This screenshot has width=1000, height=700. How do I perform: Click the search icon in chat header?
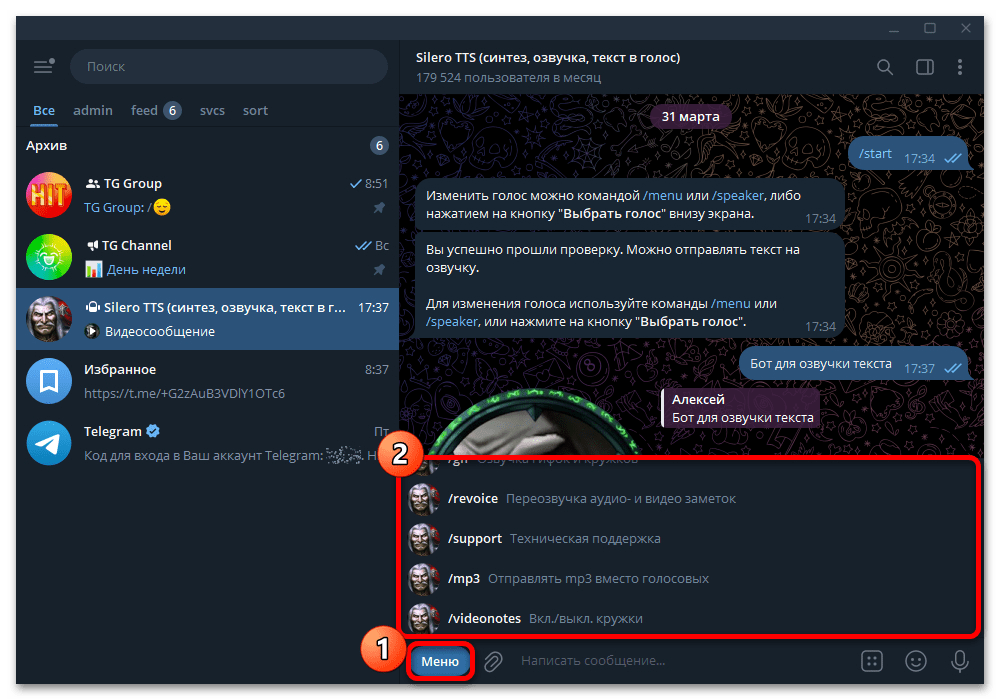coord(885,67)
